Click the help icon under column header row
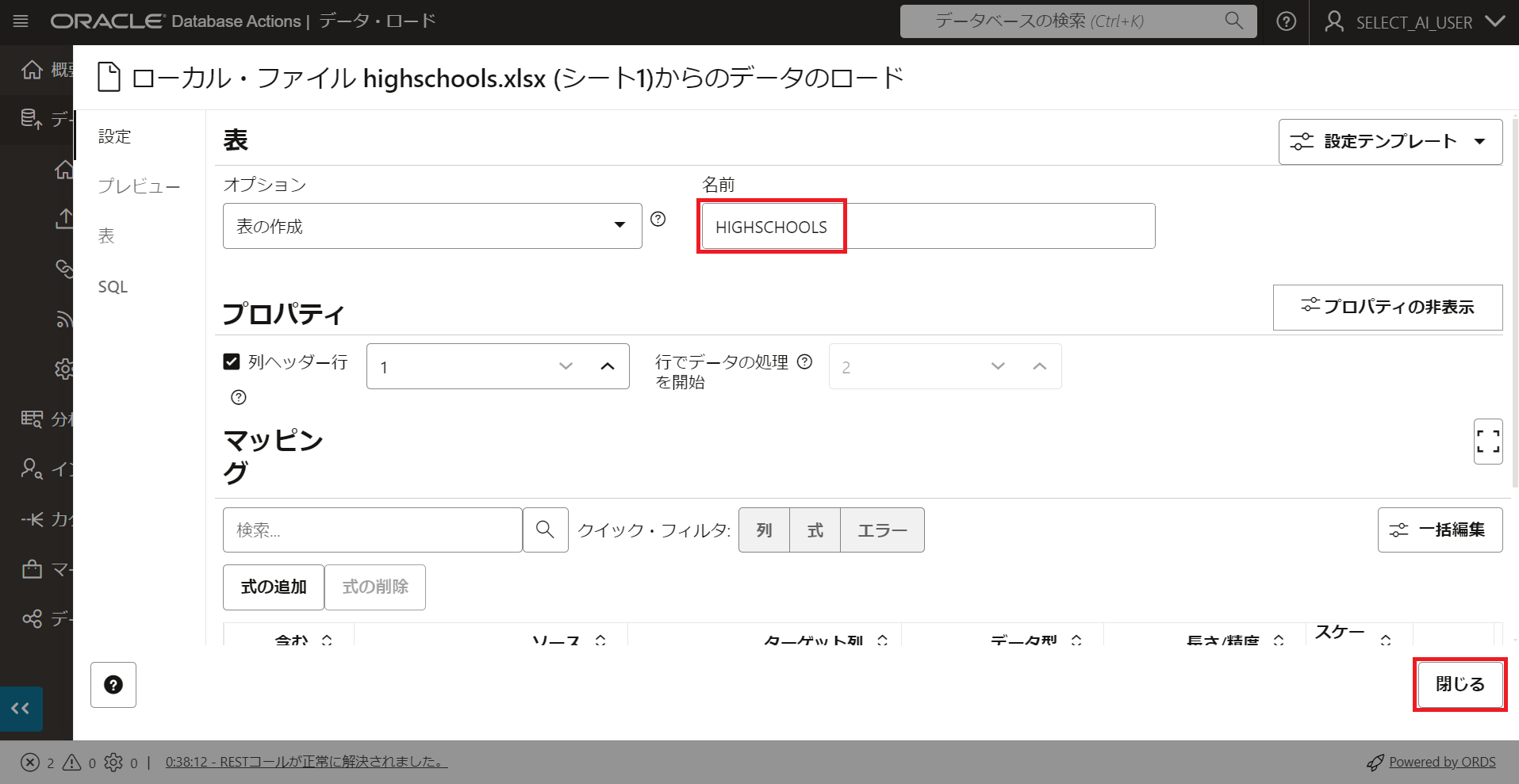This screenshot has height=784, width=1519. tap(238, 397)
